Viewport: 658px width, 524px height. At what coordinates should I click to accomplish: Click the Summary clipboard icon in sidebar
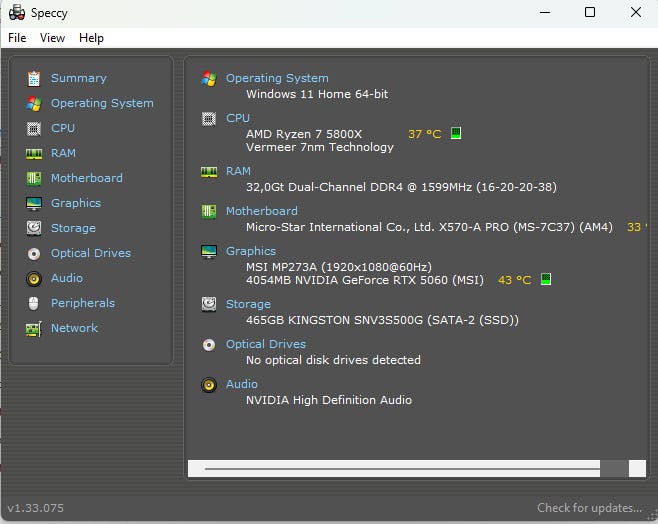pos(34,78)
